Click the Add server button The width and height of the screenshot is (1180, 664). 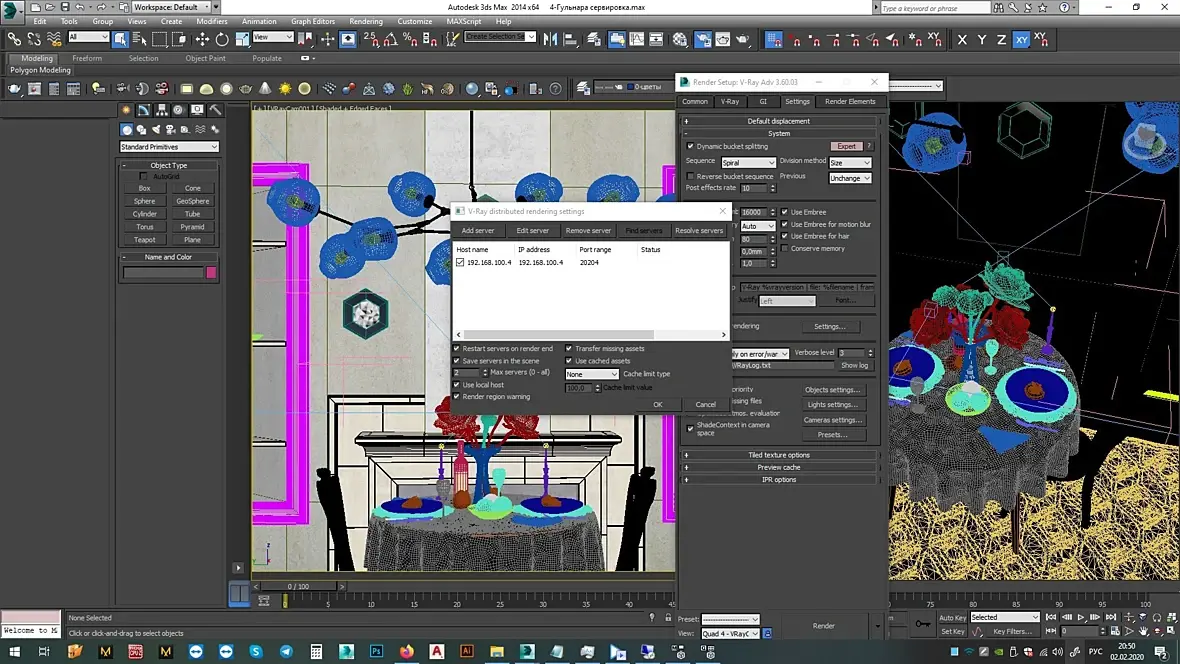click(x=478, y=231)
